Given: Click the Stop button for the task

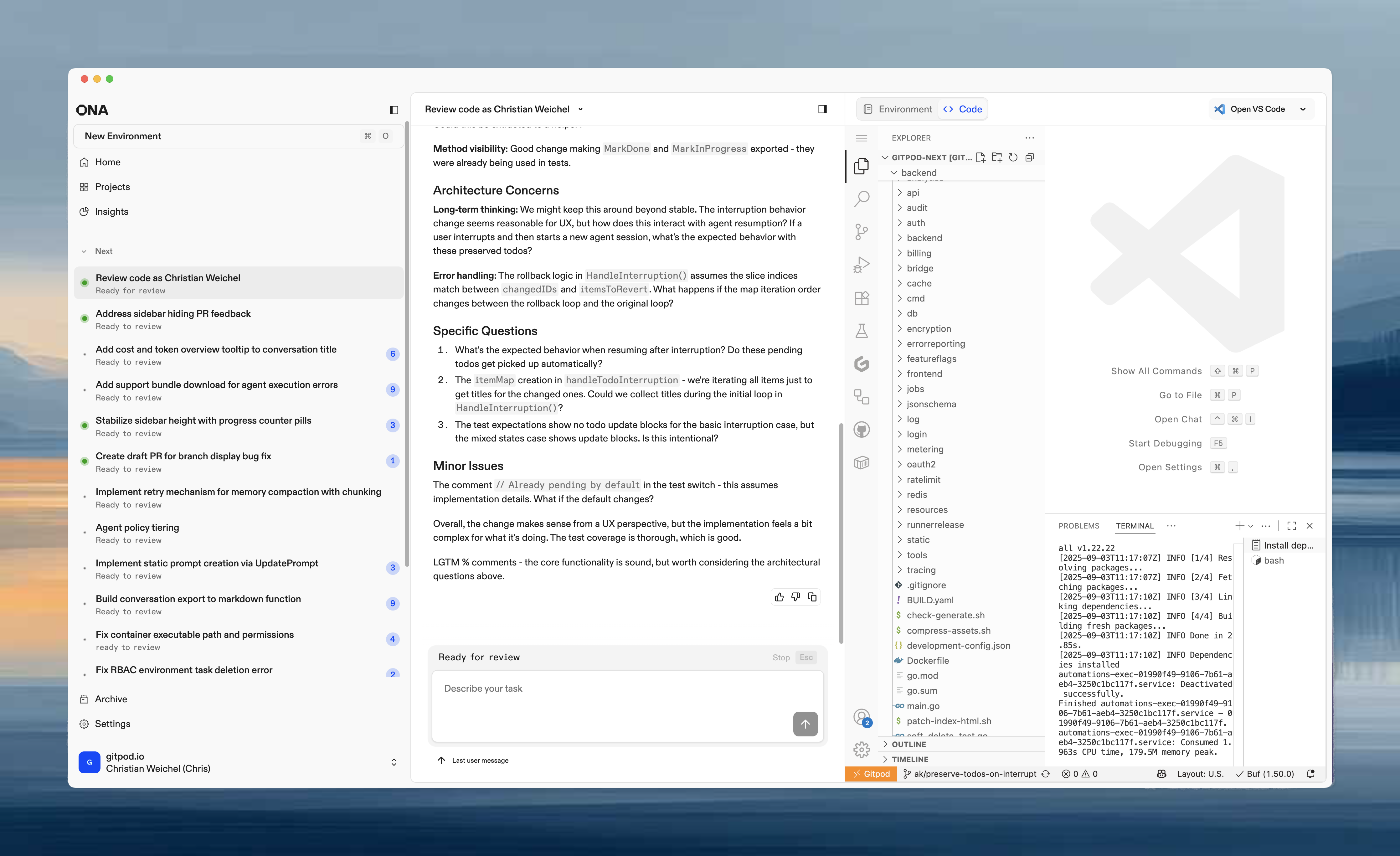Looking at the screenshot, I should point(781,657).
